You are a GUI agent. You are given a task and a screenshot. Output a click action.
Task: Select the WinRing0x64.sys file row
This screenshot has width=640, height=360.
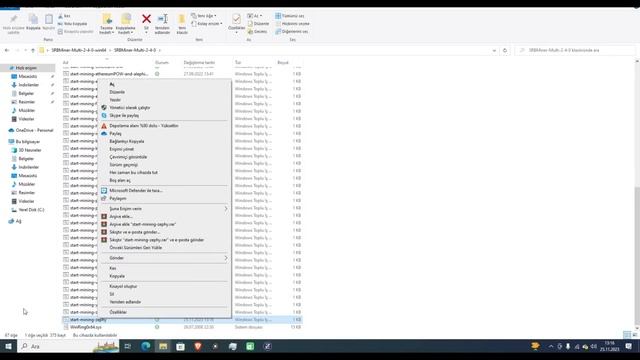click(182, 327)
